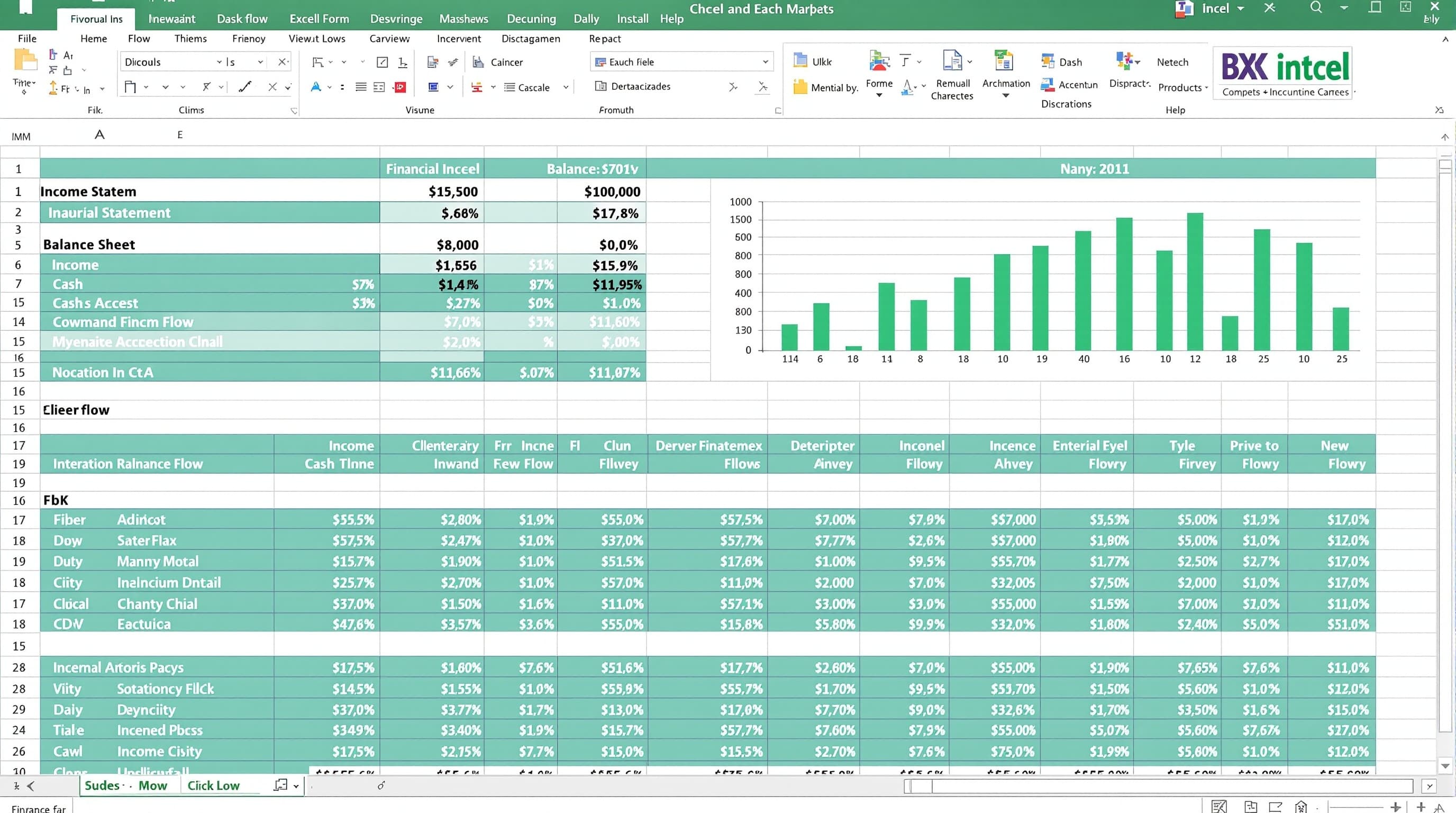Click the Dash icon
Viewport: 1456px width, 813px height.
point(1048,61)
